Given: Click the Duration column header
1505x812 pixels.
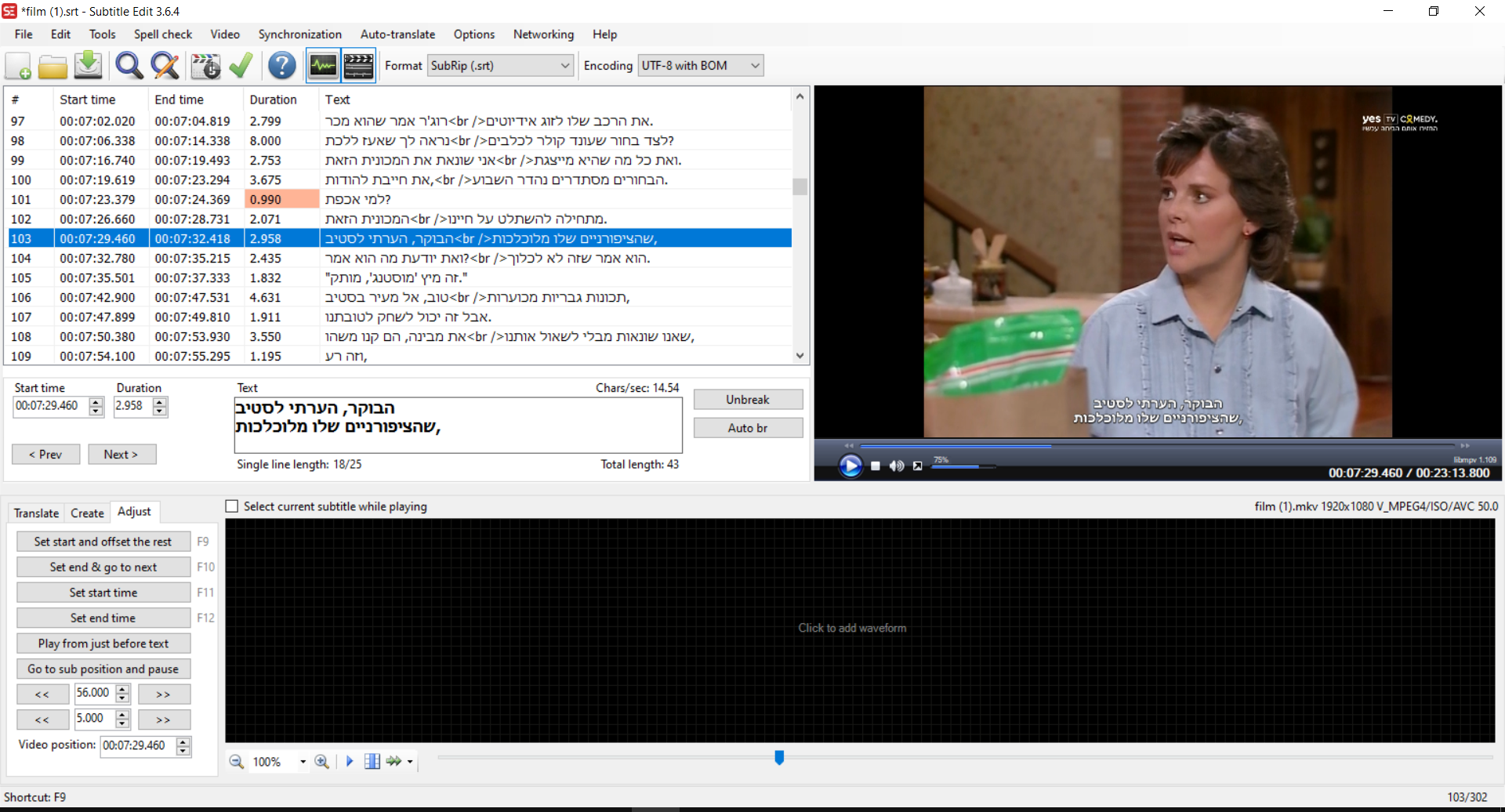Looking at the screenshot, I should tap(273, 100).
